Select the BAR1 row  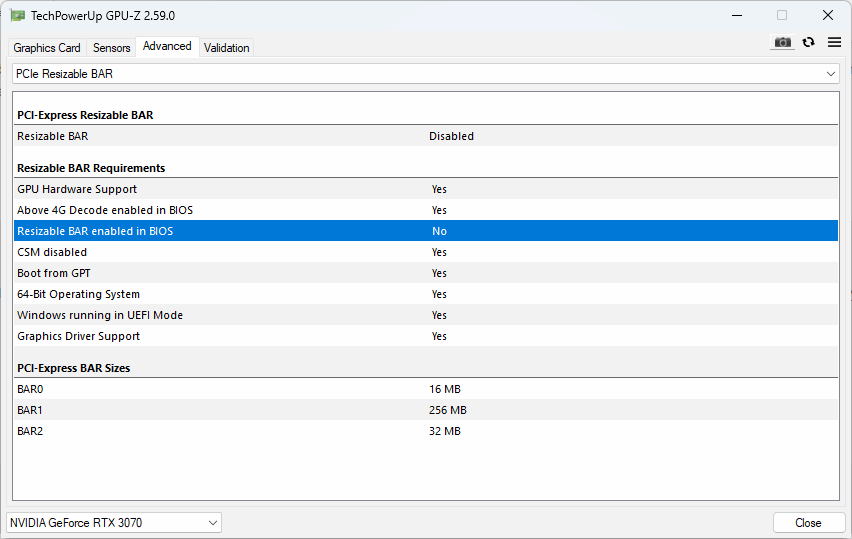tap(426, 410)
